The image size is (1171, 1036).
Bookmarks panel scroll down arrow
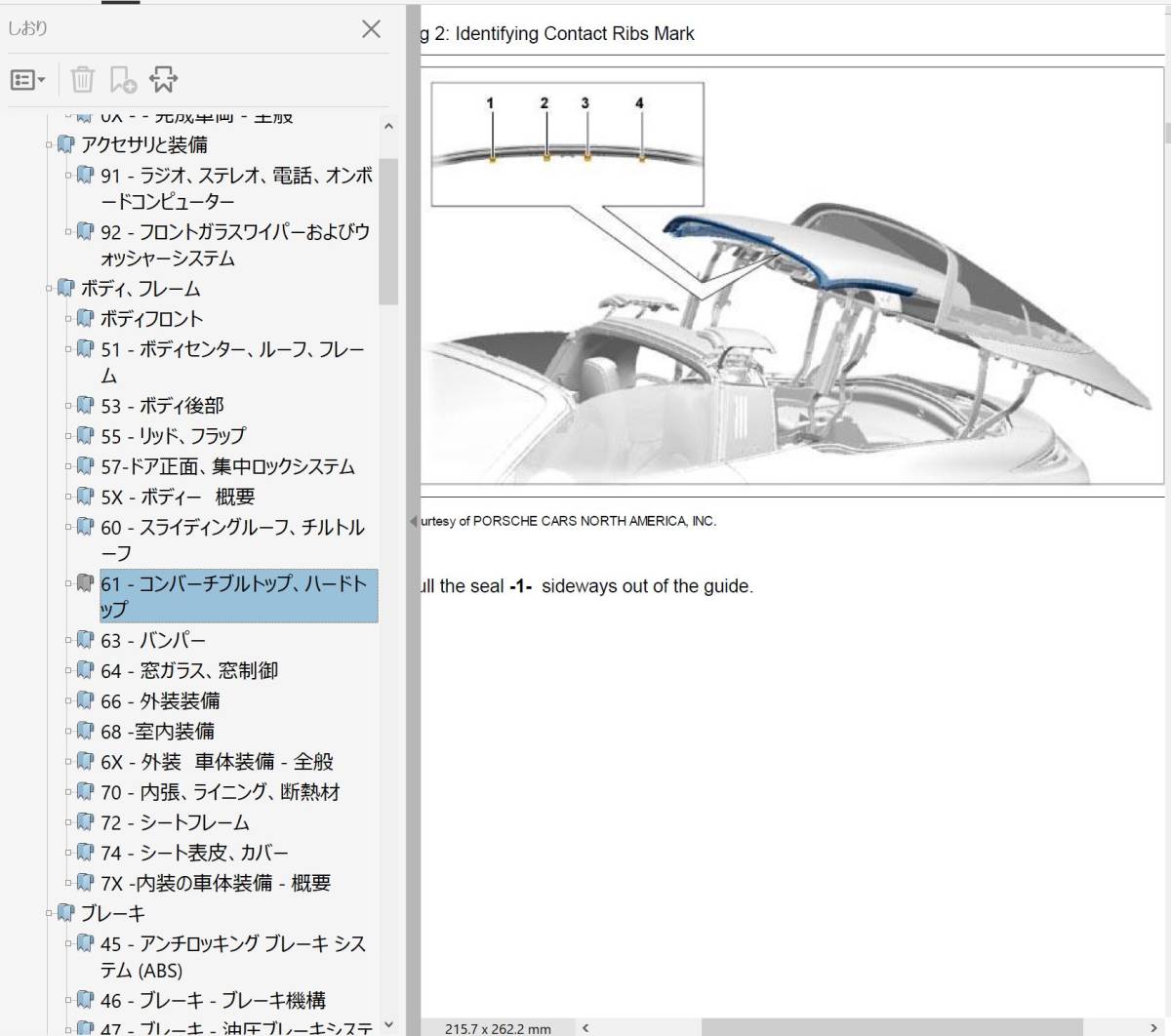tap(388, 1024)
